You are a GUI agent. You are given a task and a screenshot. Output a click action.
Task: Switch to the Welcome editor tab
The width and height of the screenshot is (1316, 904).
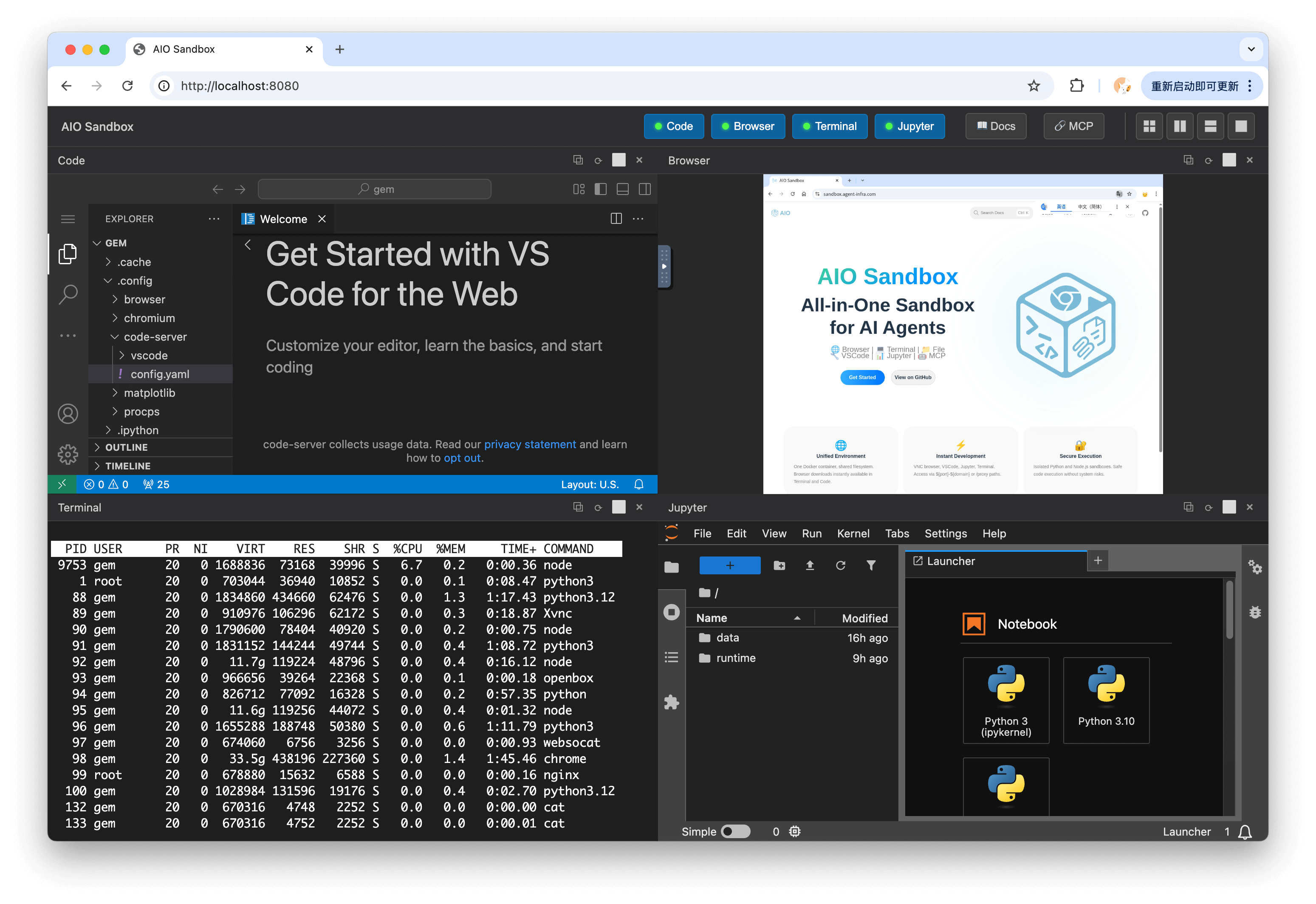point(282,219)
